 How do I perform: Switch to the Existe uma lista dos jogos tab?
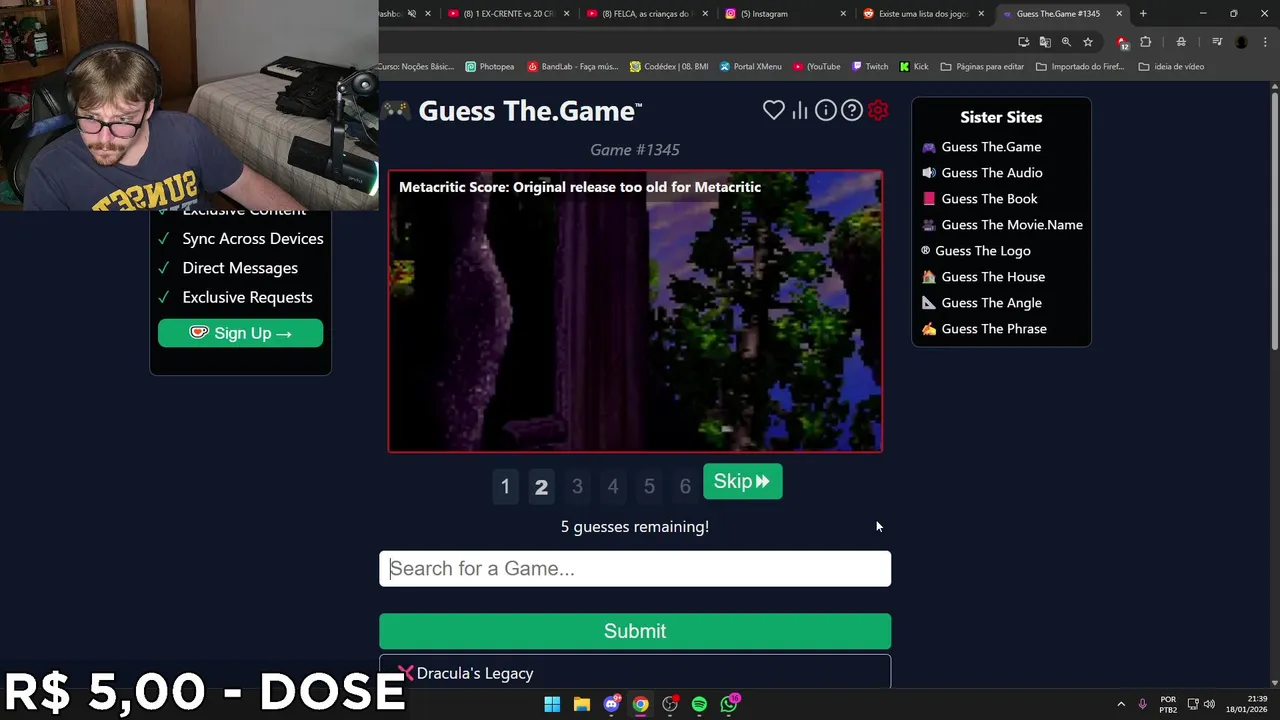[x=925, y=14]
